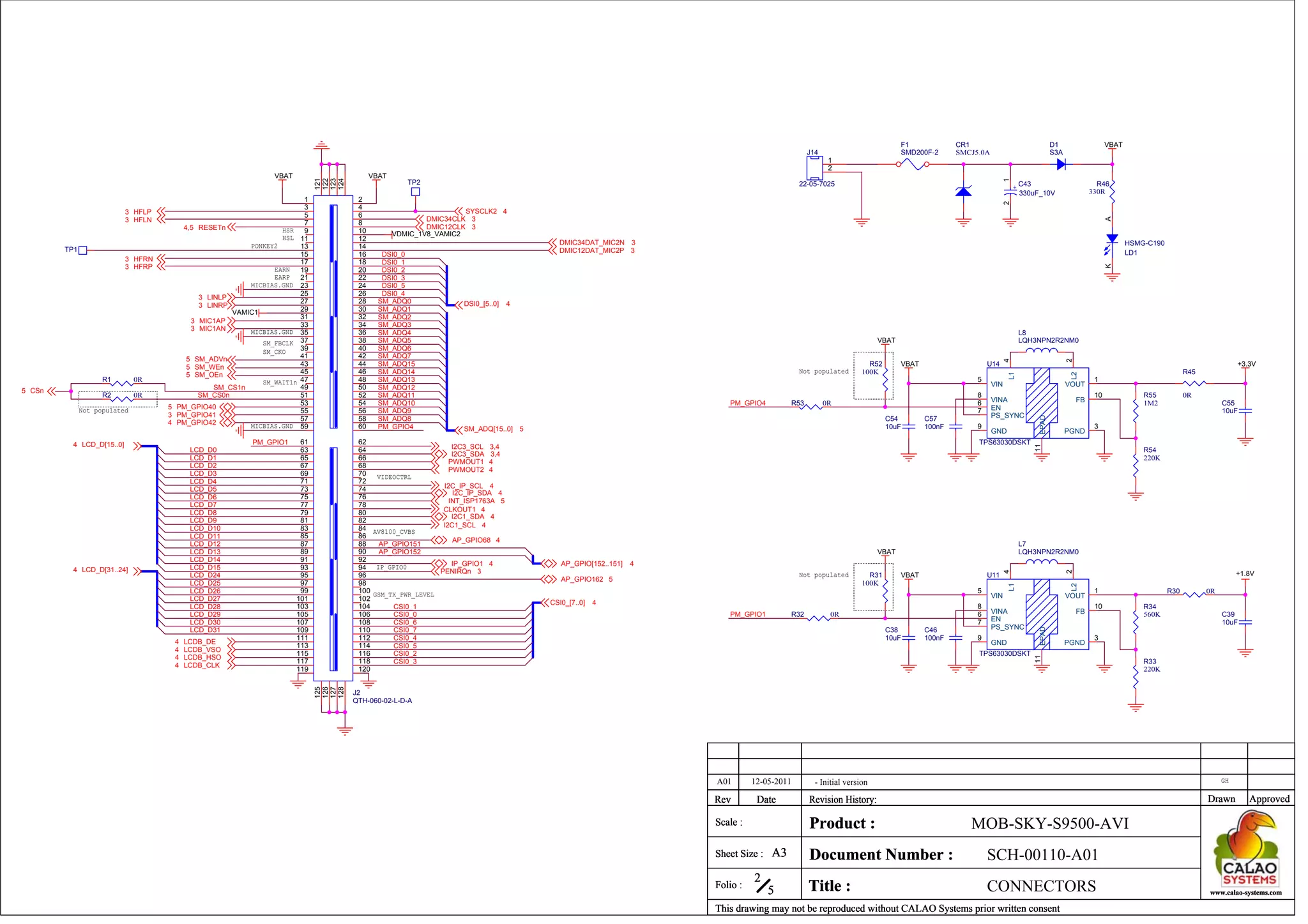Click the R52 Not populated dashed box
Viewport: 1308px width, 924px height.
point(873,375)
